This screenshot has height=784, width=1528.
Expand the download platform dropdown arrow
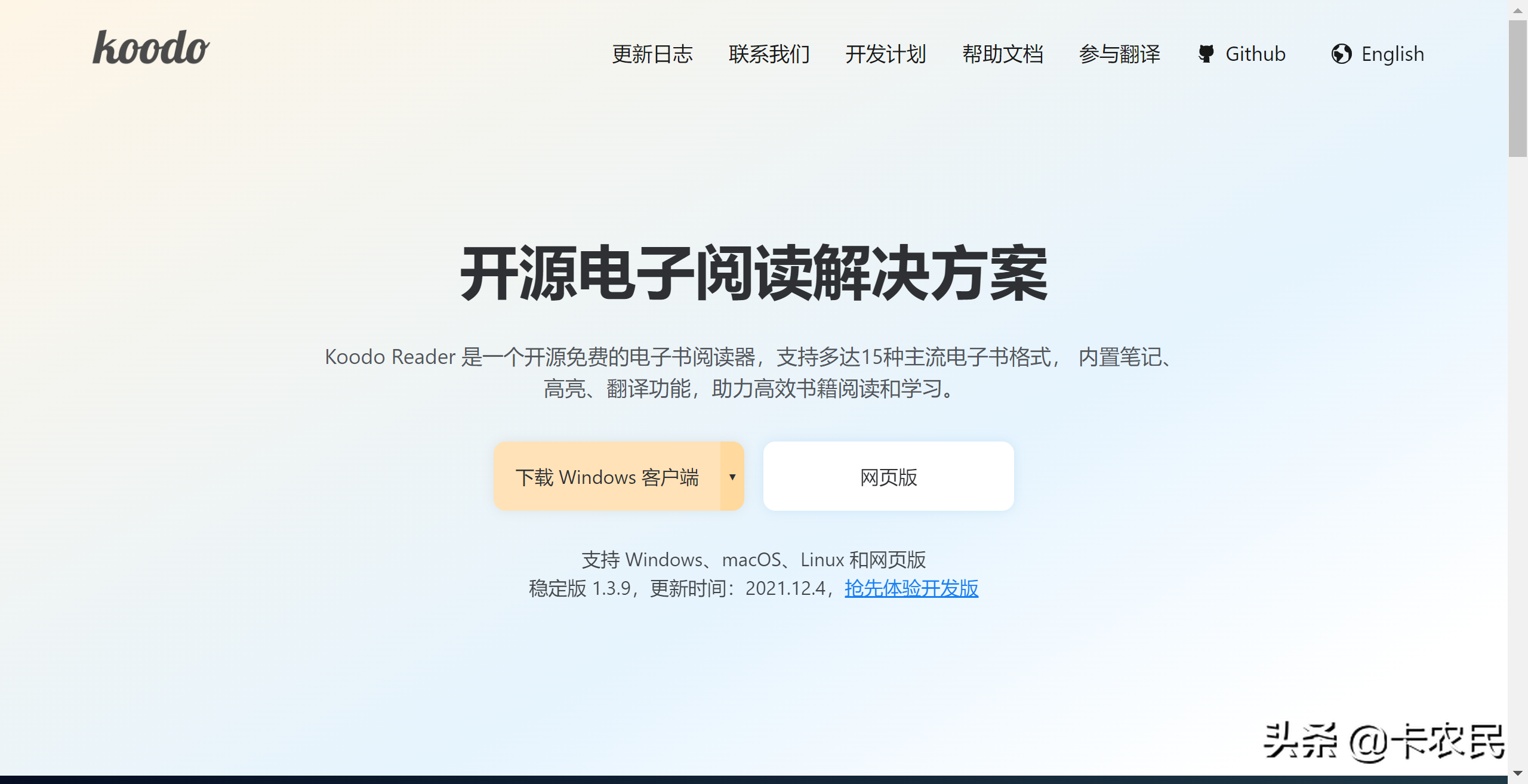732,476
